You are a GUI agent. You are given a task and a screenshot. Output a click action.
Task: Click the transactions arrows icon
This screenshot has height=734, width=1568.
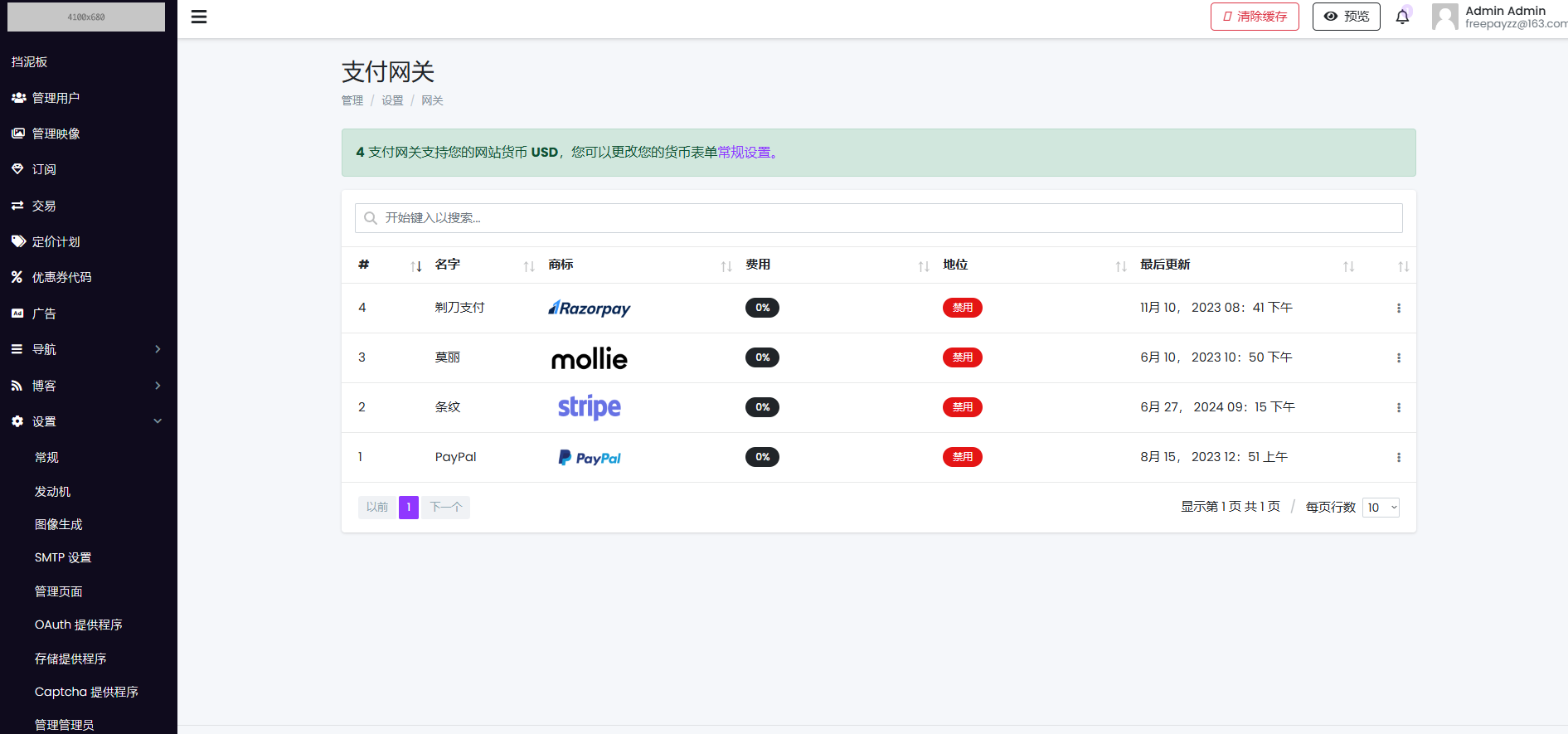[x=17, y=206]
